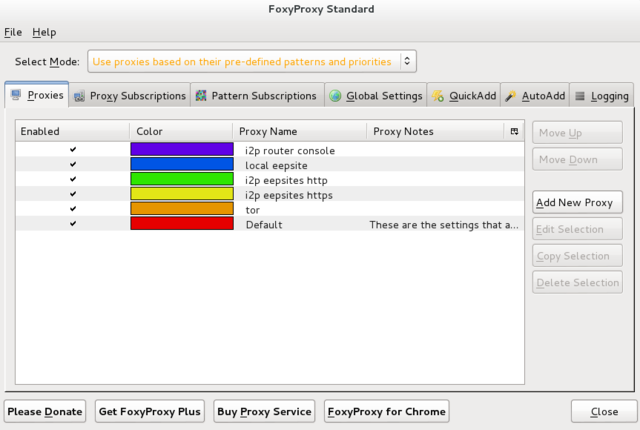
Task: Click the Close button
Action: click(604, 411)
